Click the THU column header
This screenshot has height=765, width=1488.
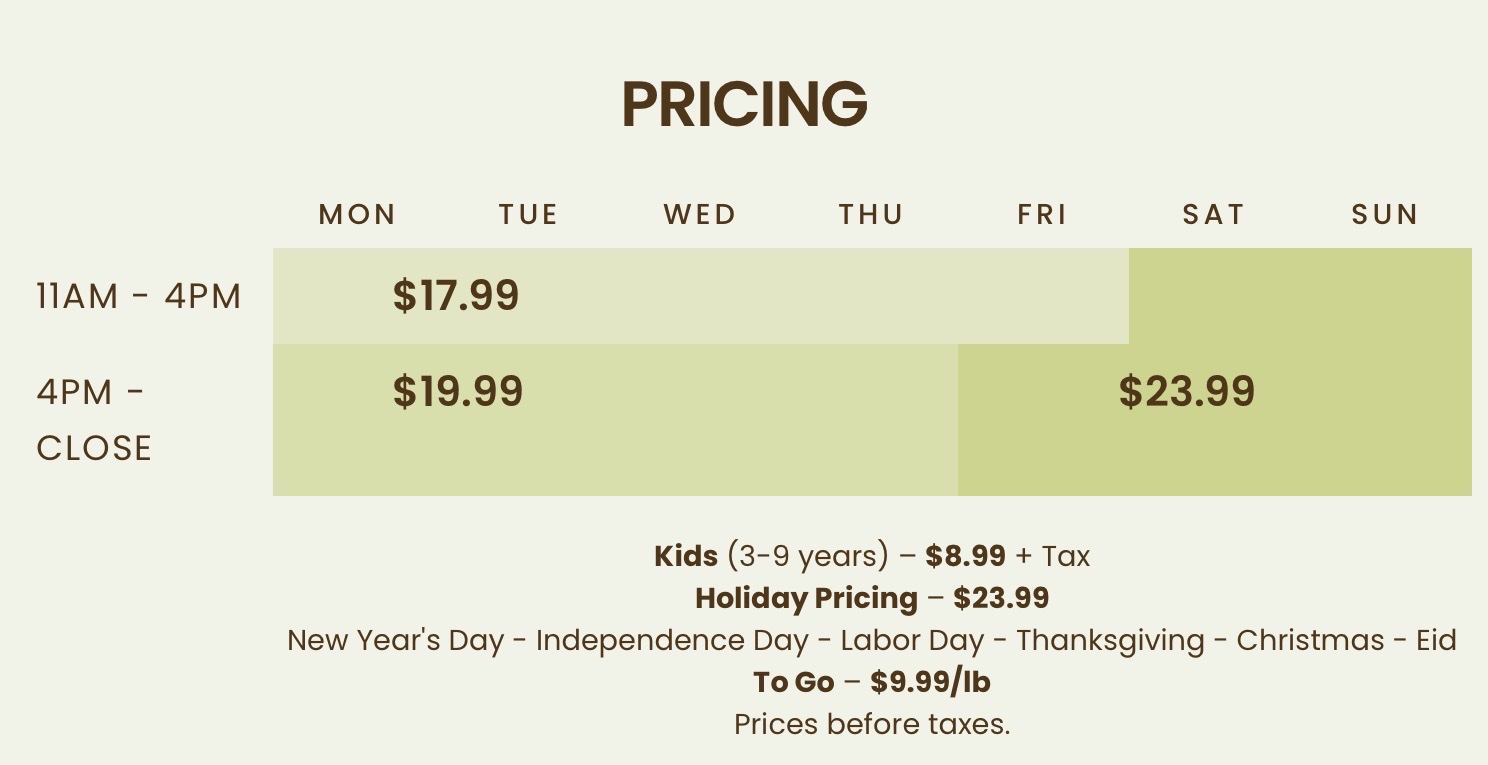pyautogui.click(x=871, y=215)
